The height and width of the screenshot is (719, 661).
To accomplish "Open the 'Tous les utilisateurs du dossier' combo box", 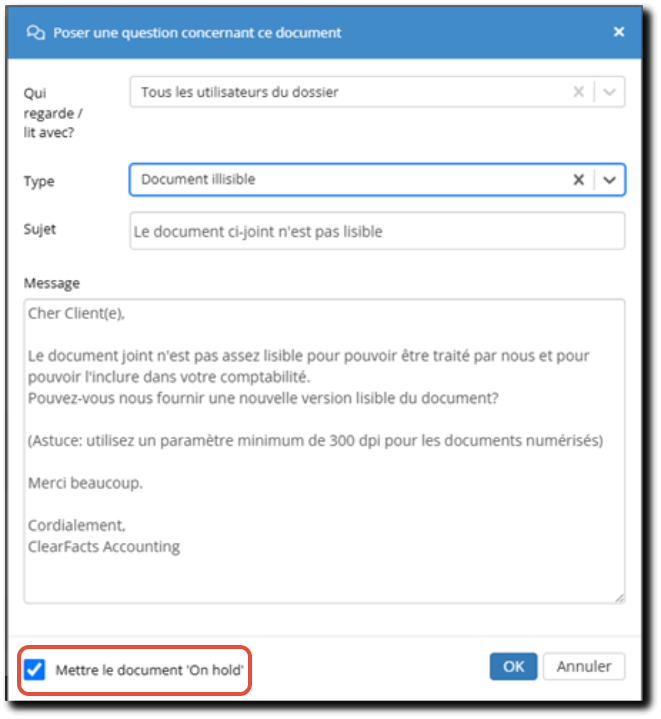I will click(348, 92).
